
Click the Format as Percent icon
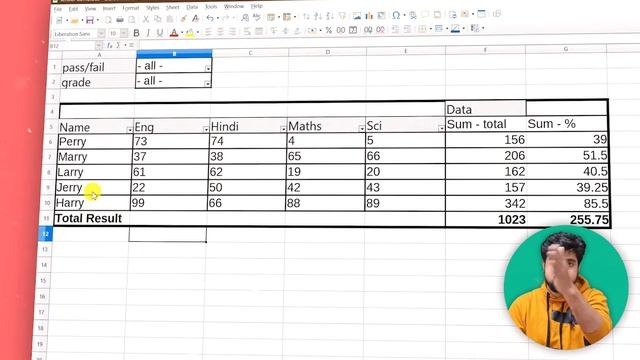329,31
